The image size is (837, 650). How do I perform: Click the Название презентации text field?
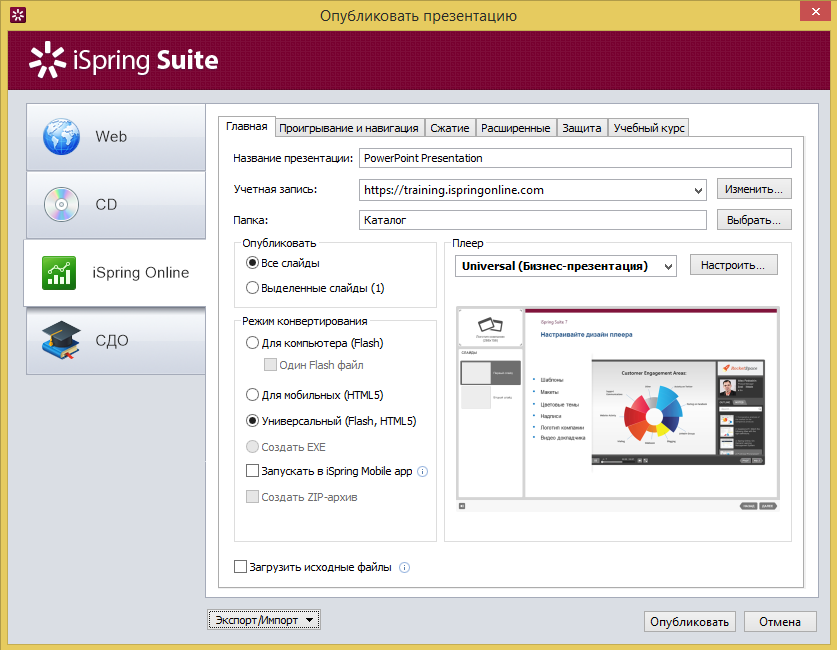(x=575, y=158)
